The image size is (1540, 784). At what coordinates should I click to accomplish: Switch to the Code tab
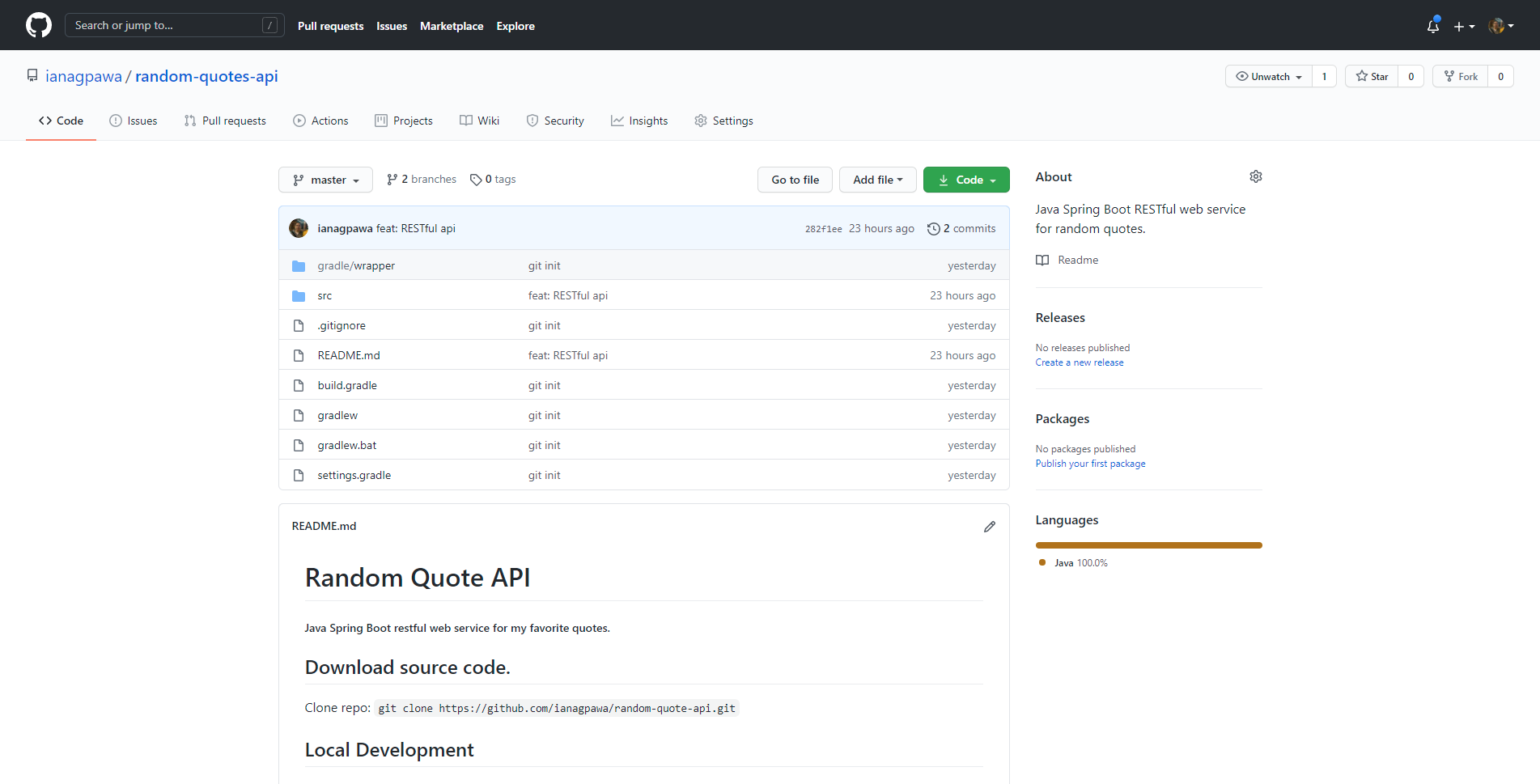[x=61, y=121]
